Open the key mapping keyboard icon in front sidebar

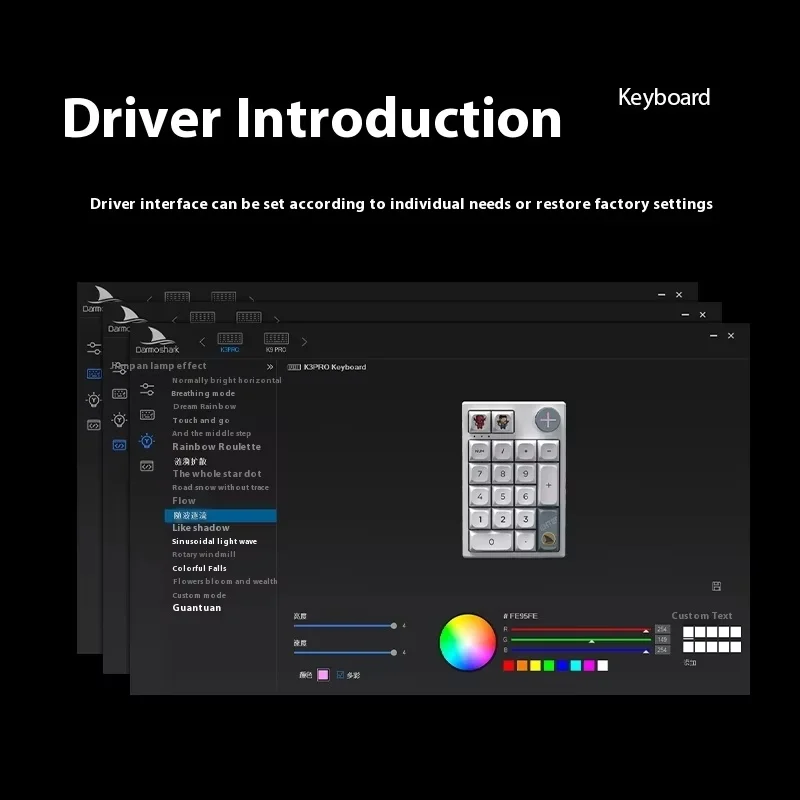pos(147,415)
